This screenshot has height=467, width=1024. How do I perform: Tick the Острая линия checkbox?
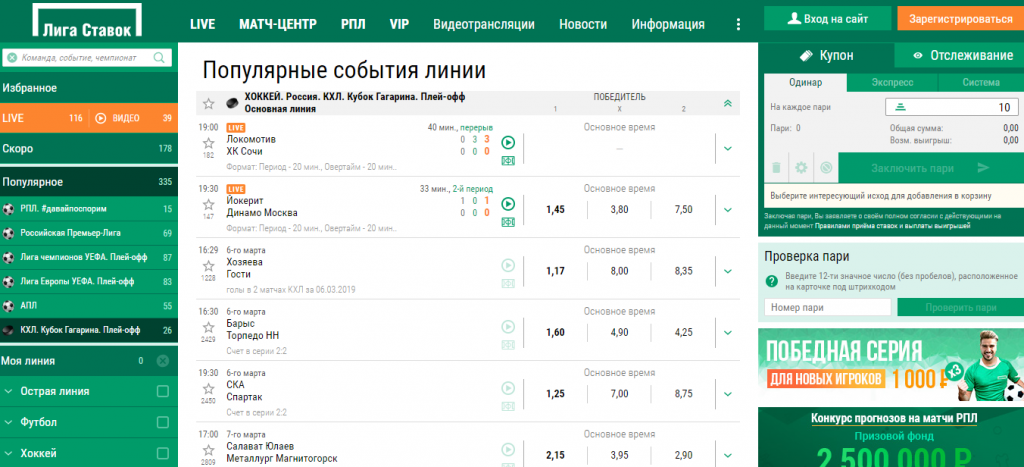click(163, 391)
